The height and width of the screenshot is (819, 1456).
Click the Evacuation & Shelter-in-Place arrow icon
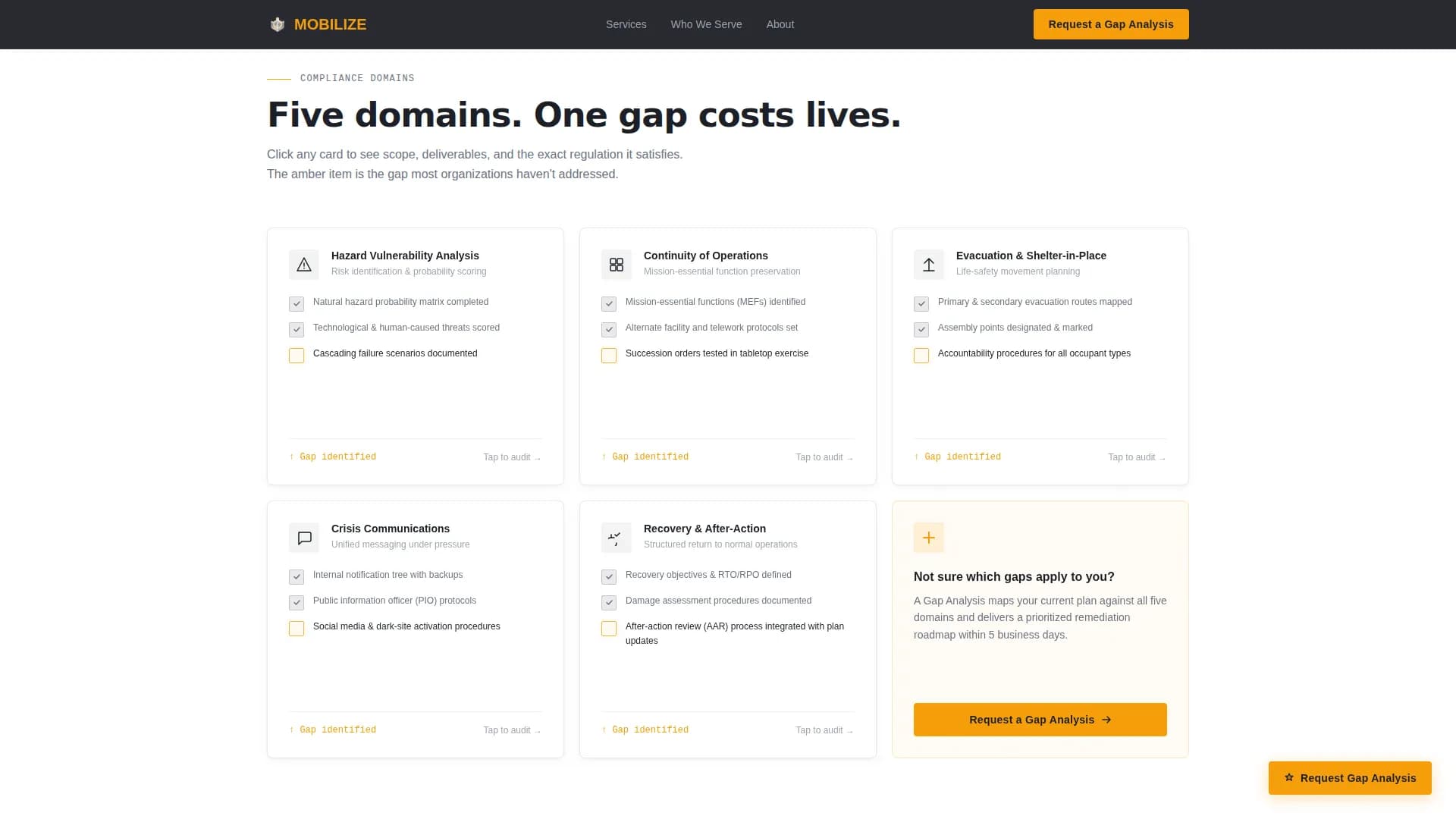coord(929,265)
